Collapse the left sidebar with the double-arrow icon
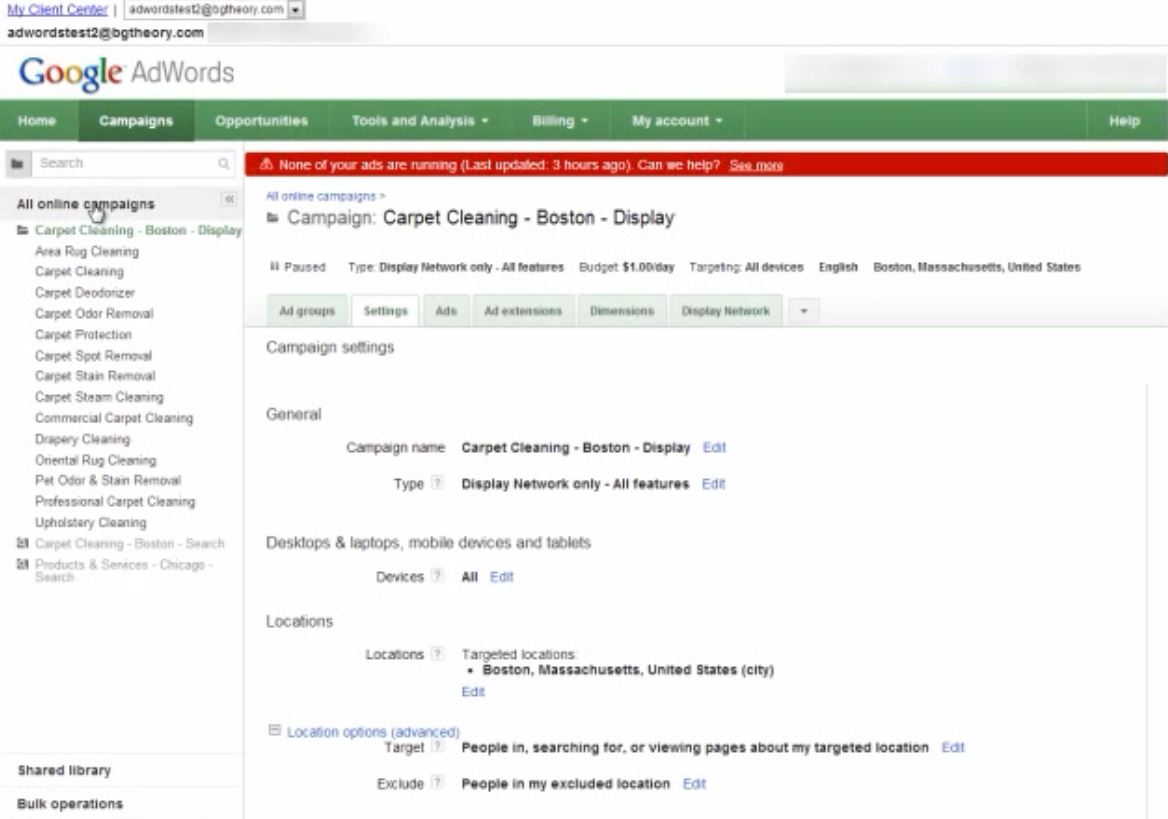Screen dimensions: 1168x819 pyautogui.click(x=229, y=199)
